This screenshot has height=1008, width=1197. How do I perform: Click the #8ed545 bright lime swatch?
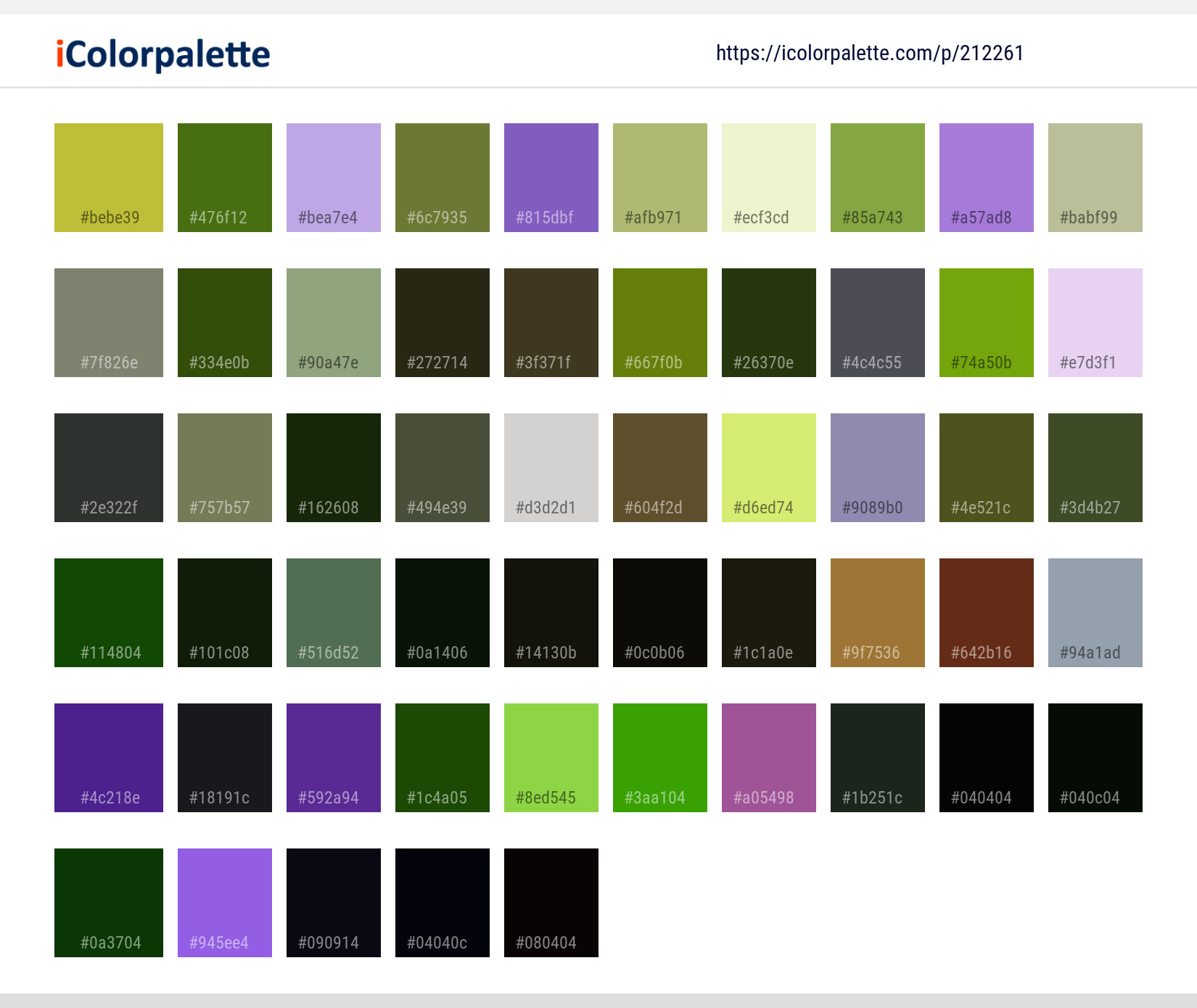click(x=551, y=757)
